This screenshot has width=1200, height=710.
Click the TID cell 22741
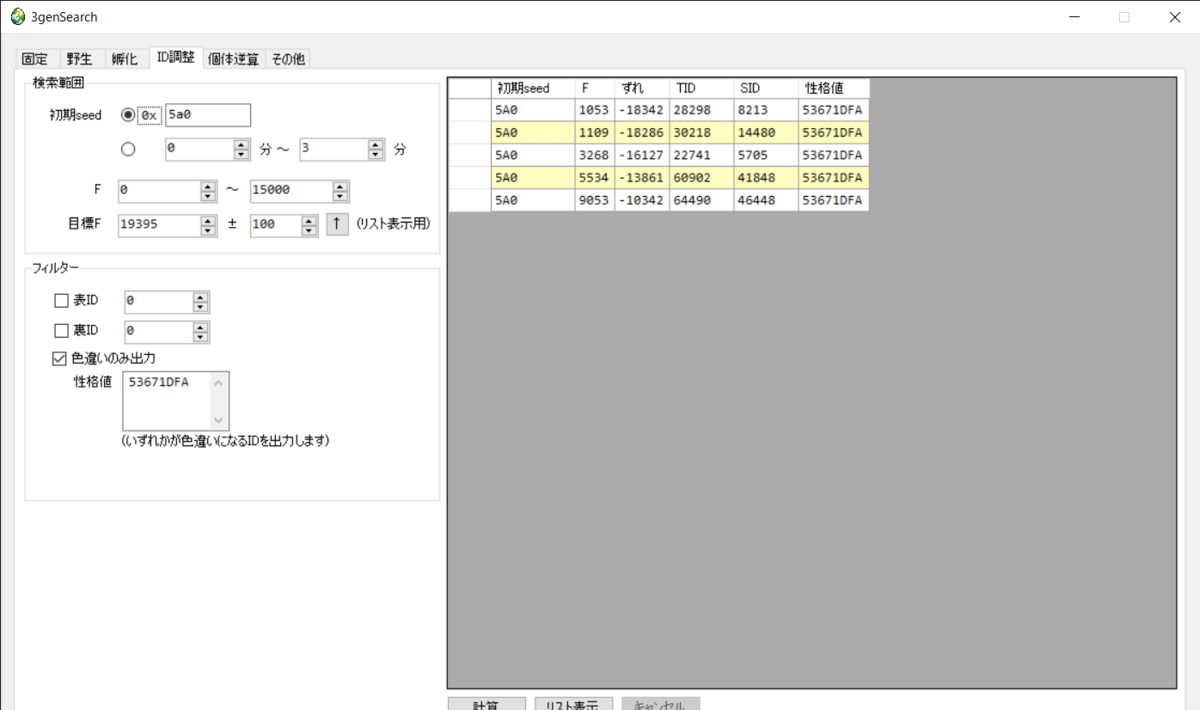pyautogui.click(x=701, y=155)
